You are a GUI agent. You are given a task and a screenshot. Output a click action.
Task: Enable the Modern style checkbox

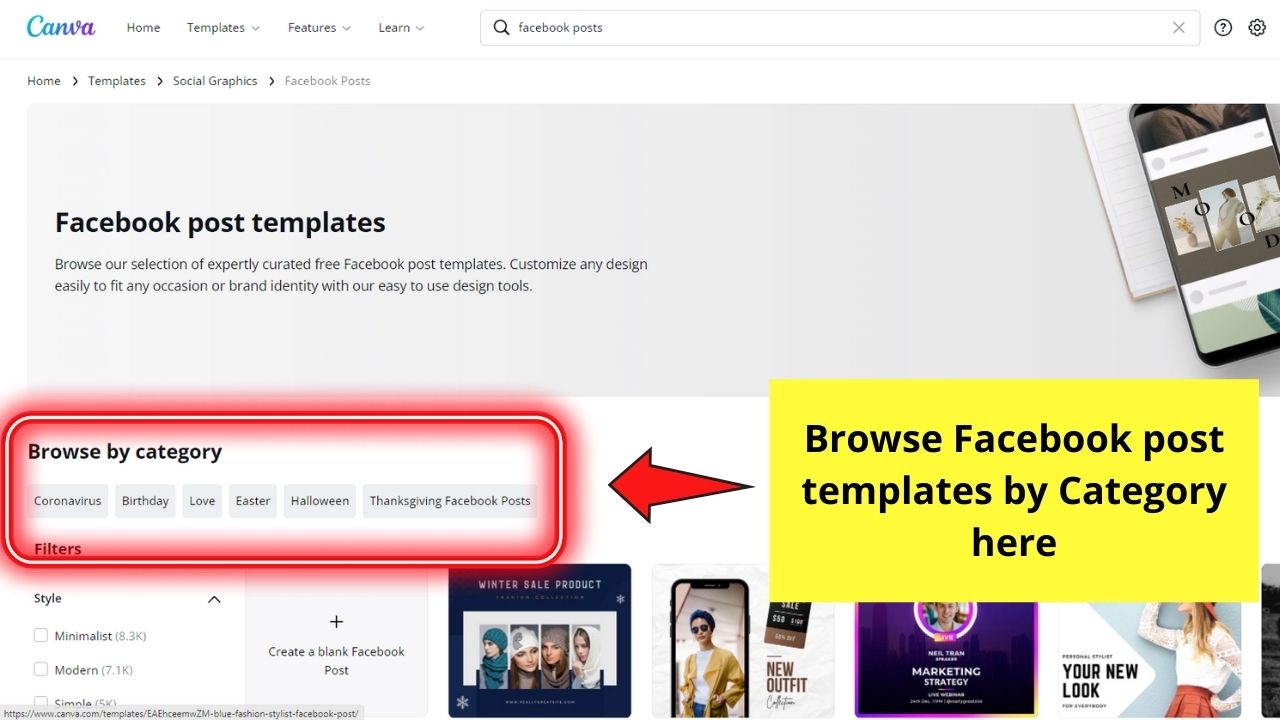[41, 669]
